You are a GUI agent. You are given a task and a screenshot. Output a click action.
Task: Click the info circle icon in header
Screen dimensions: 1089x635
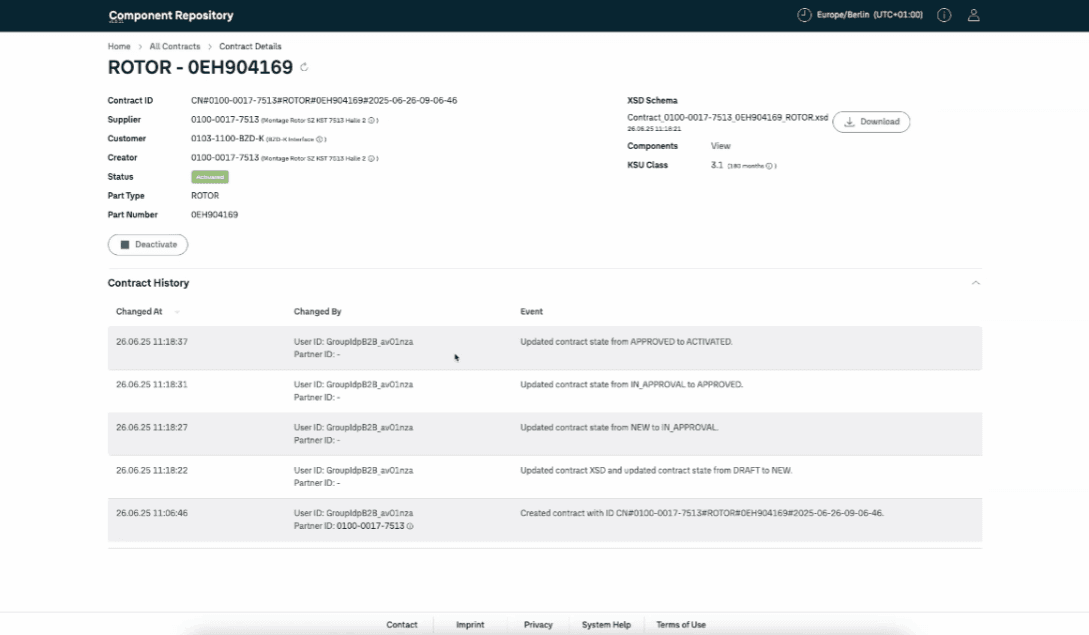[944, 16]
